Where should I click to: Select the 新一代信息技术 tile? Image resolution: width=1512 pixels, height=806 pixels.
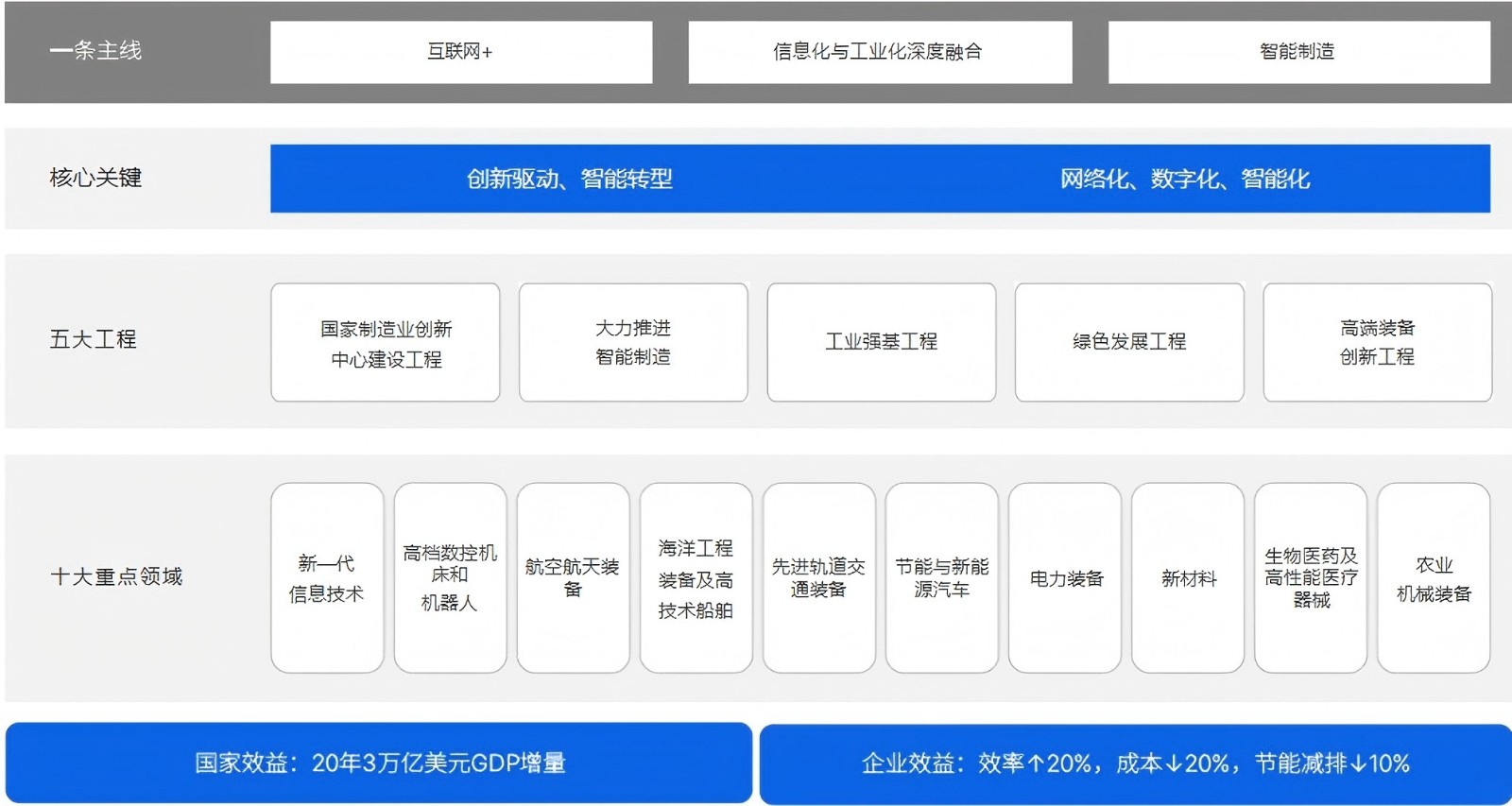tap(327, 578)
